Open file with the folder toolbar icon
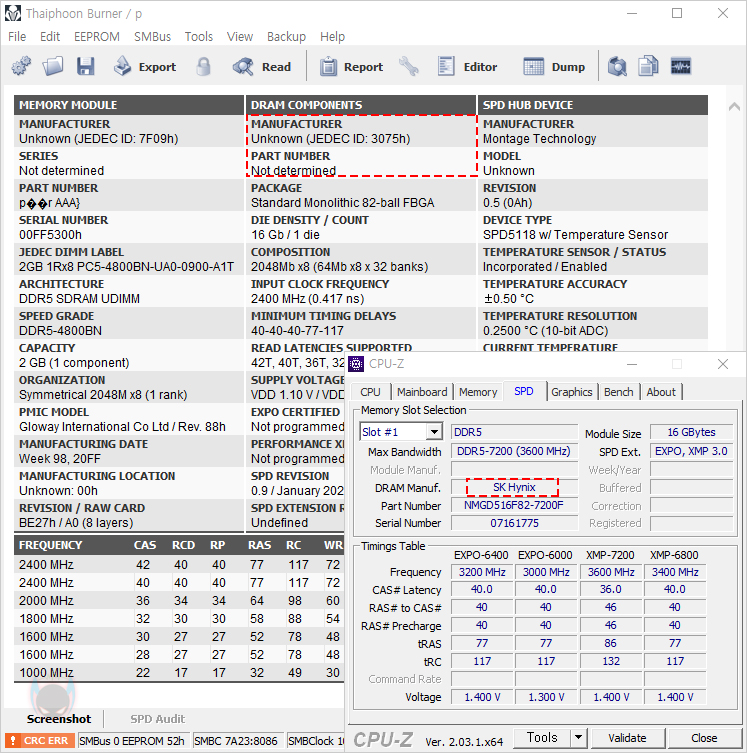Screen dimensions: 747x753 coord(53,66)
